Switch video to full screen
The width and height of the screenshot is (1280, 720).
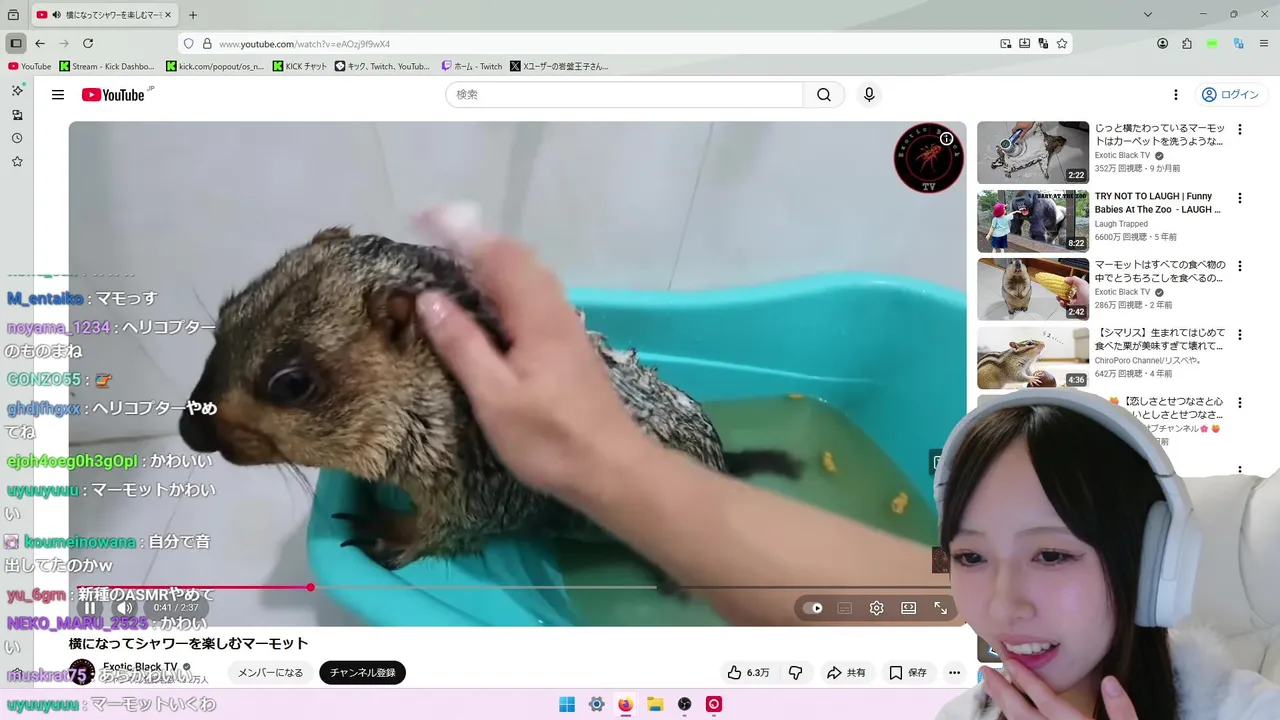pyautogui.click(x=941, y=608)
